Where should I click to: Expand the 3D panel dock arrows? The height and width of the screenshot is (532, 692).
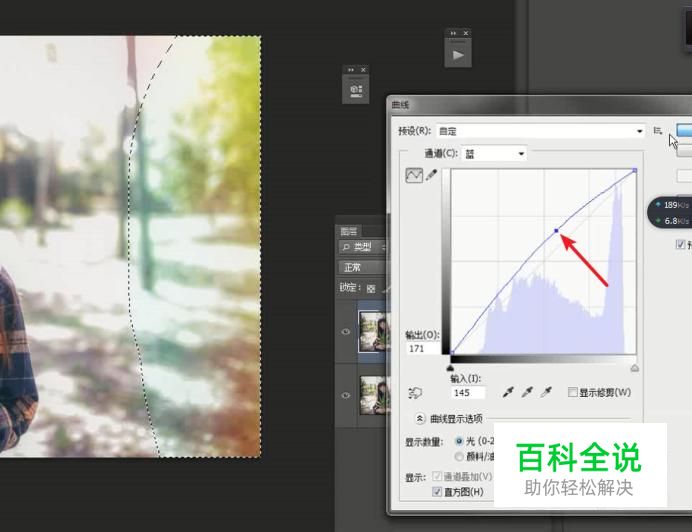click(351, 70)
